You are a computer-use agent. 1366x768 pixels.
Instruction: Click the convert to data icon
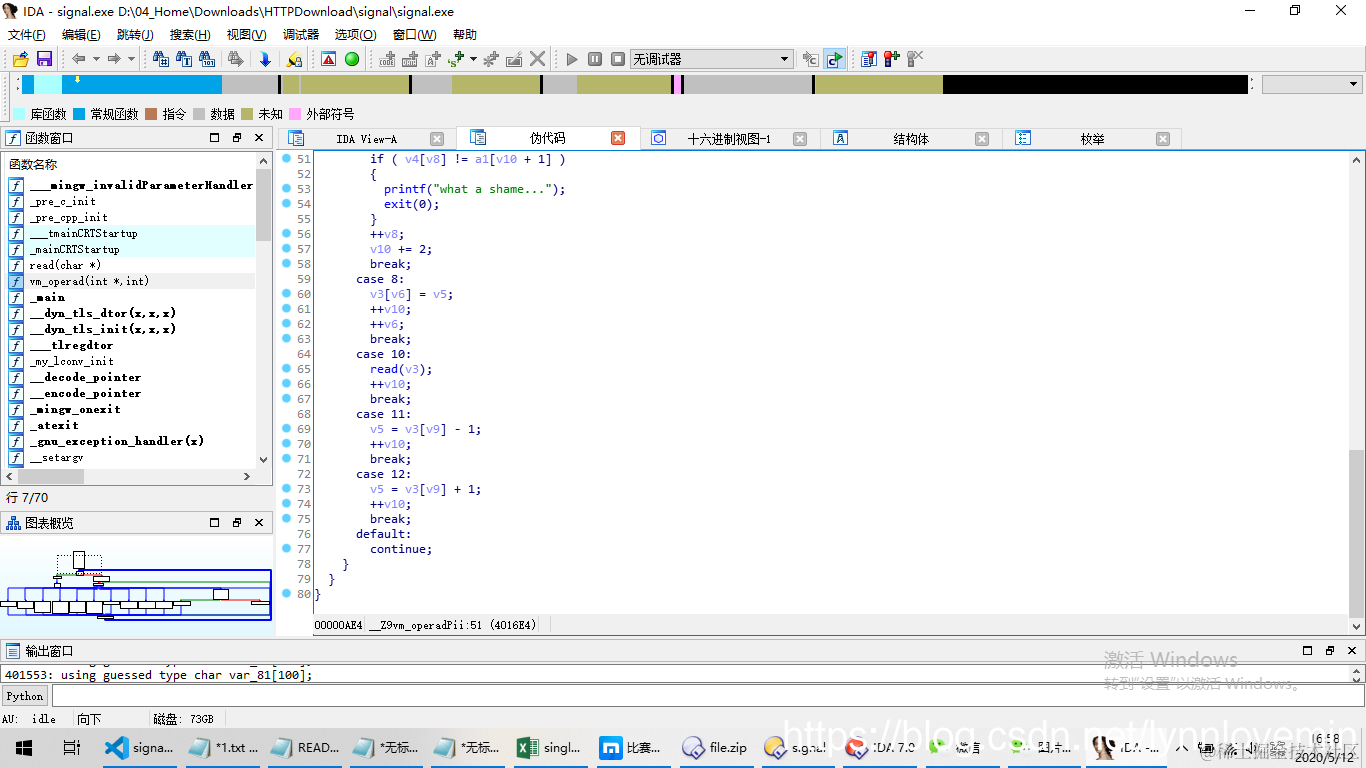[x=409, y=59]
